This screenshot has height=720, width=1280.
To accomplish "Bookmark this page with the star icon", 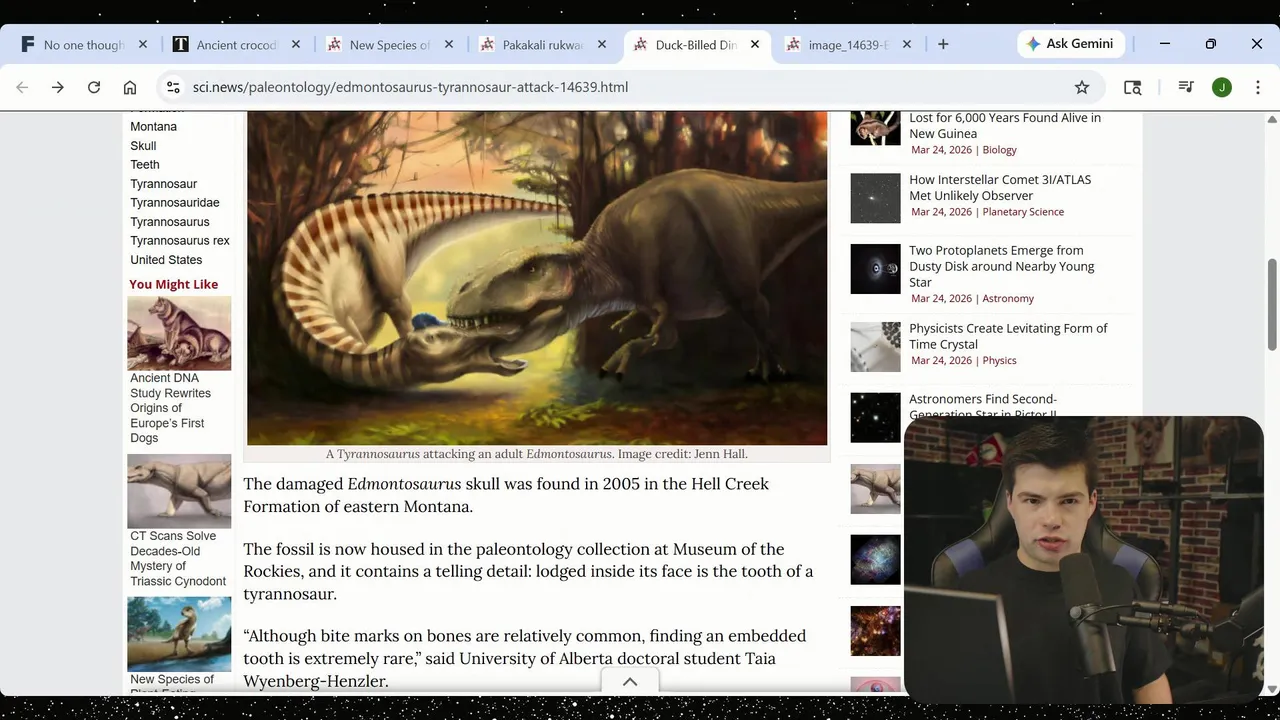I will 1082,87.
